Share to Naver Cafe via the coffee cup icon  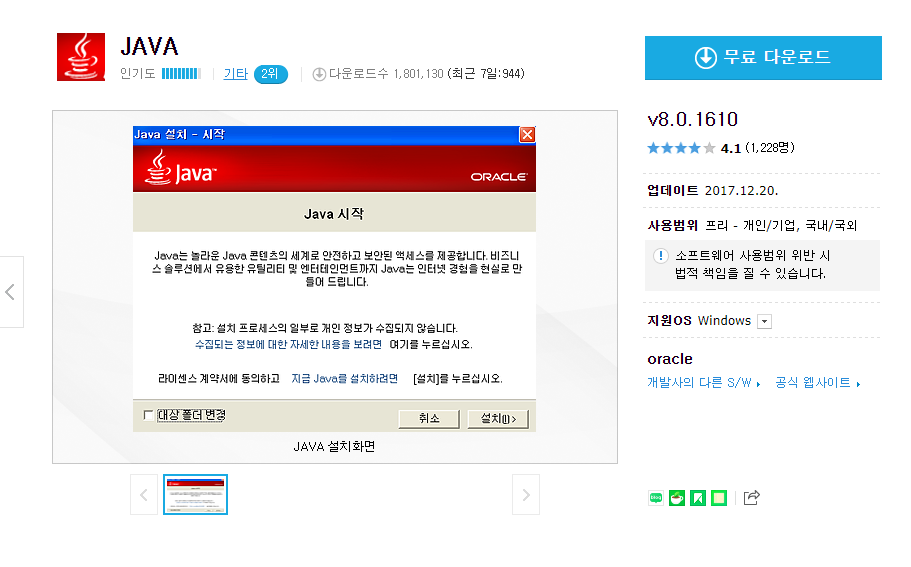pyautogui.click(x=677, y=498)
